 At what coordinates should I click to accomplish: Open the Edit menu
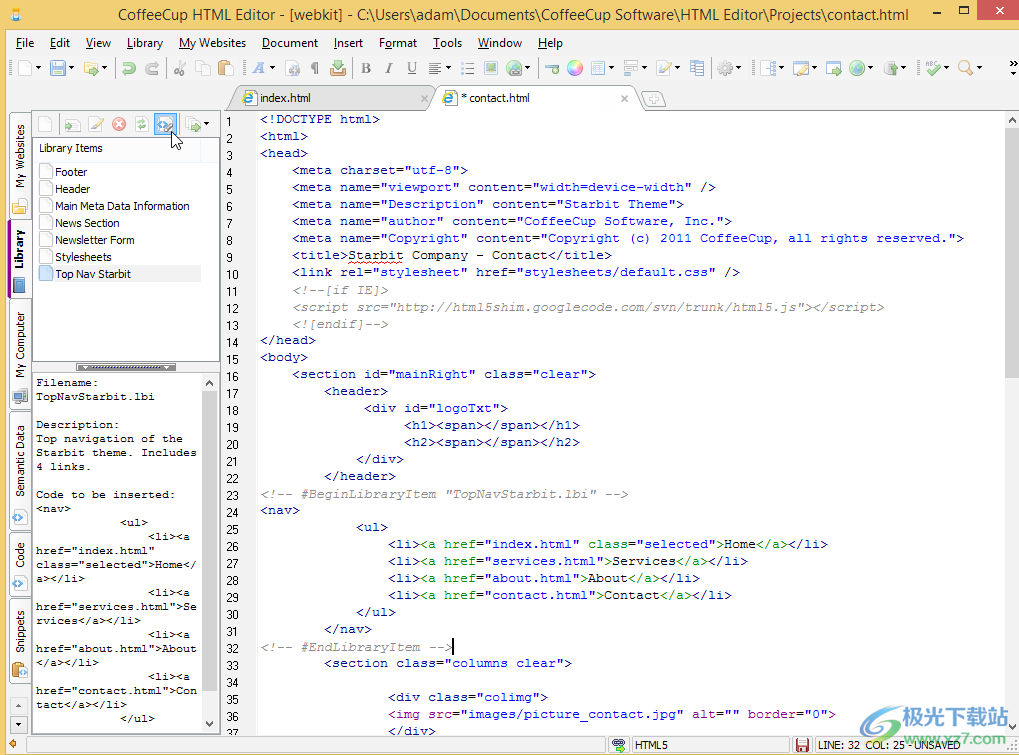tap(60, 43)
